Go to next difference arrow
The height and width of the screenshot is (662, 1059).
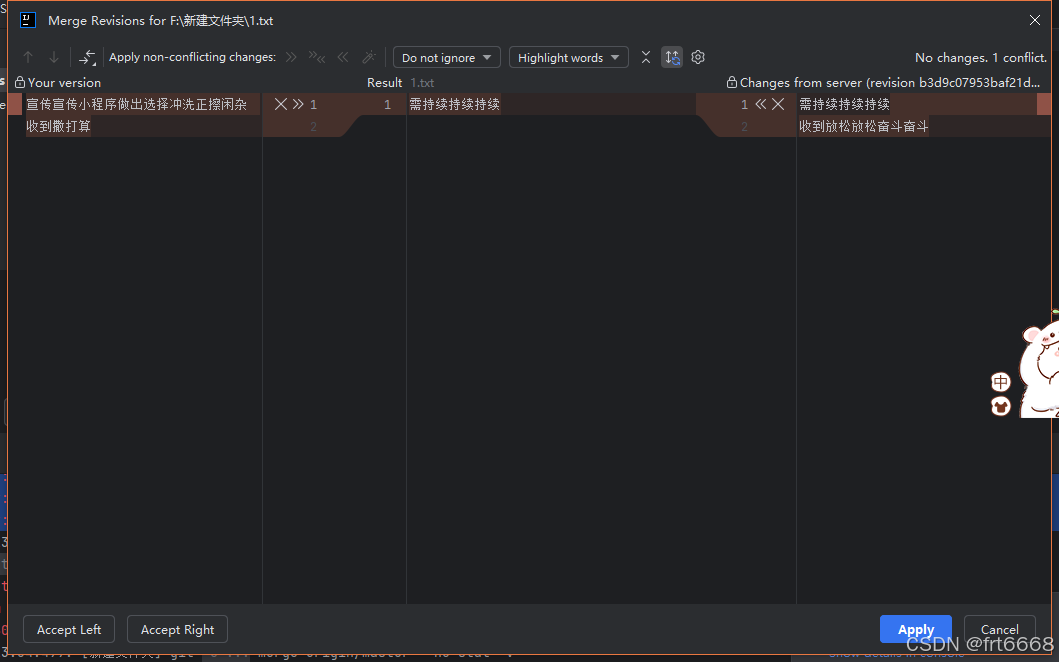54,57
